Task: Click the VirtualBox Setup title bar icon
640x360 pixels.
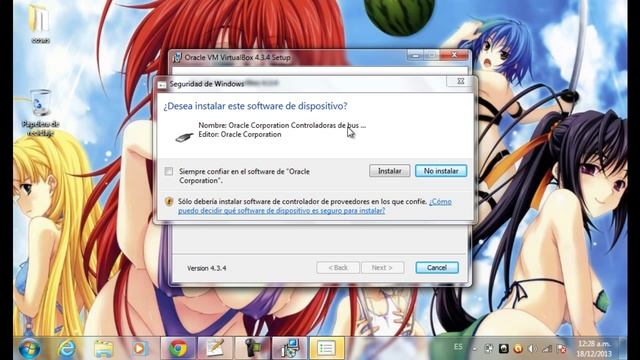Action: pyautogui.click(x=177, y=58)
